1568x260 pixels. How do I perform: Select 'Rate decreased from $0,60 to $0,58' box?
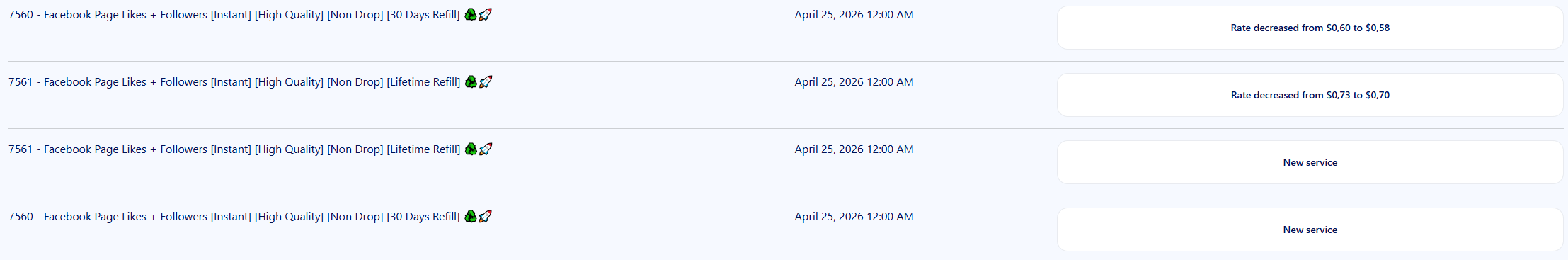point(1310,28)
